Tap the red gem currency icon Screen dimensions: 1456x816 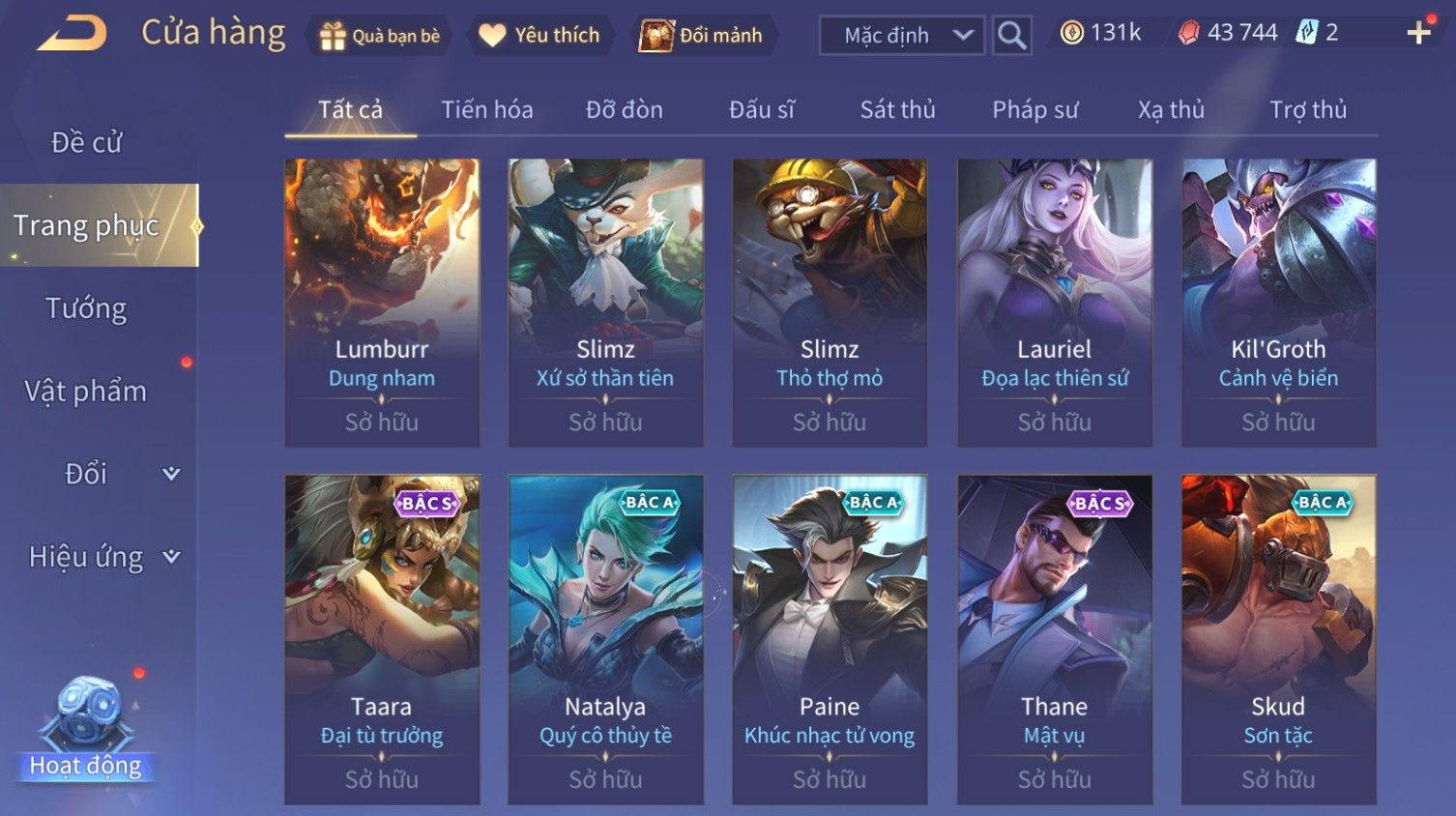point(1188,33)
